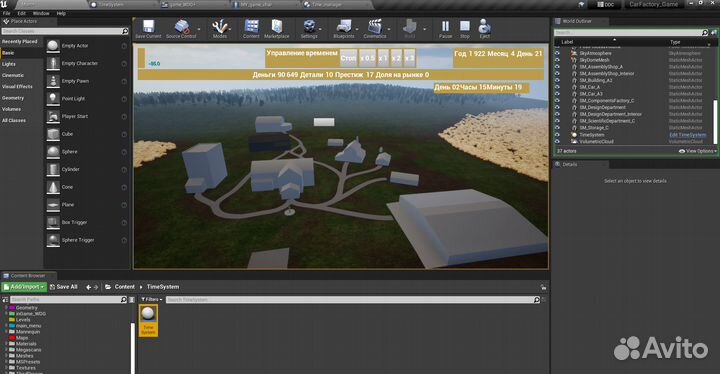Toggle the sources panel in Content Browser

[x=5, y=300]
